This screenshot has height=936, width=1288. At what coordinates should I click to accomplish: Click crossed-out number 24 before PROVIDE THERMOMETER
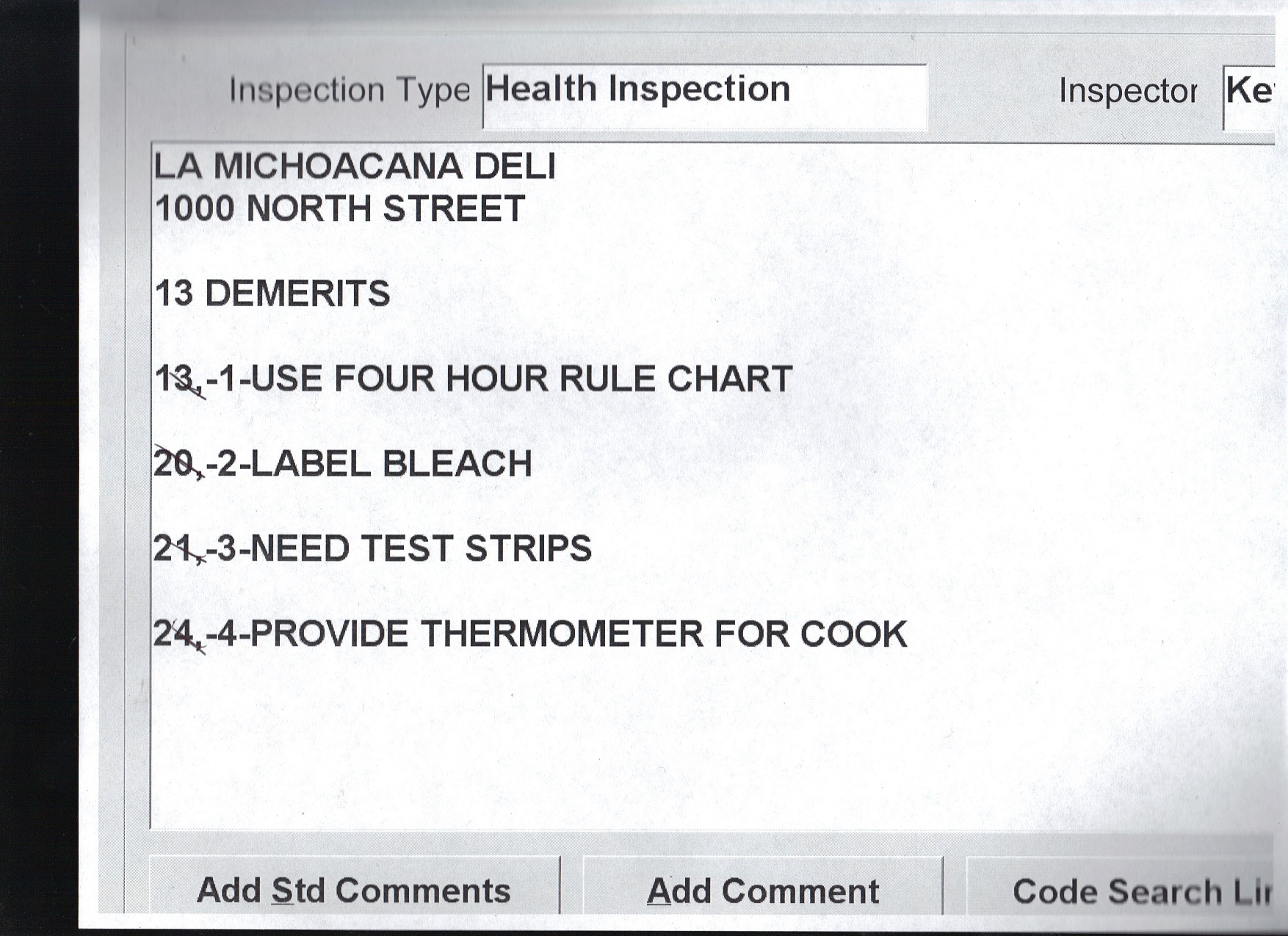175,634
